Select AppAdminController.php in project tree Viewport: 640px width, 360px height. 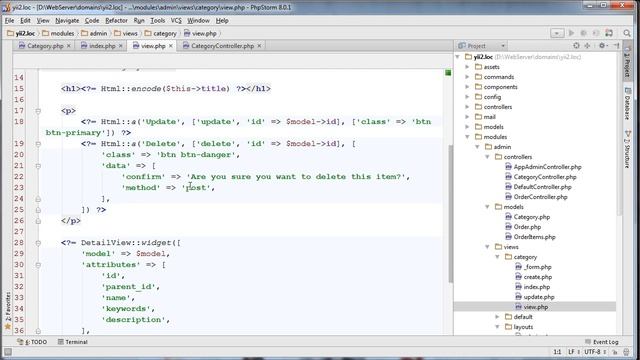coord(543,167)
